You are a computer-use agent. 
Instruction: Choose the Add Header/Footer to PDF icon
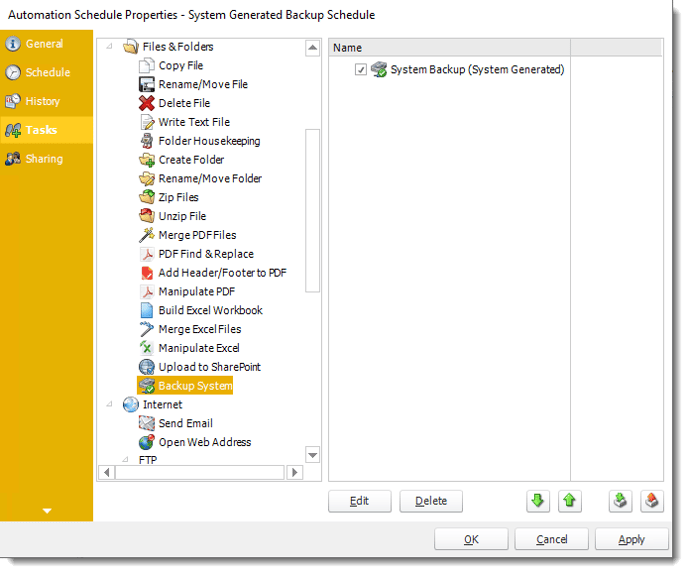coord(147,273)
